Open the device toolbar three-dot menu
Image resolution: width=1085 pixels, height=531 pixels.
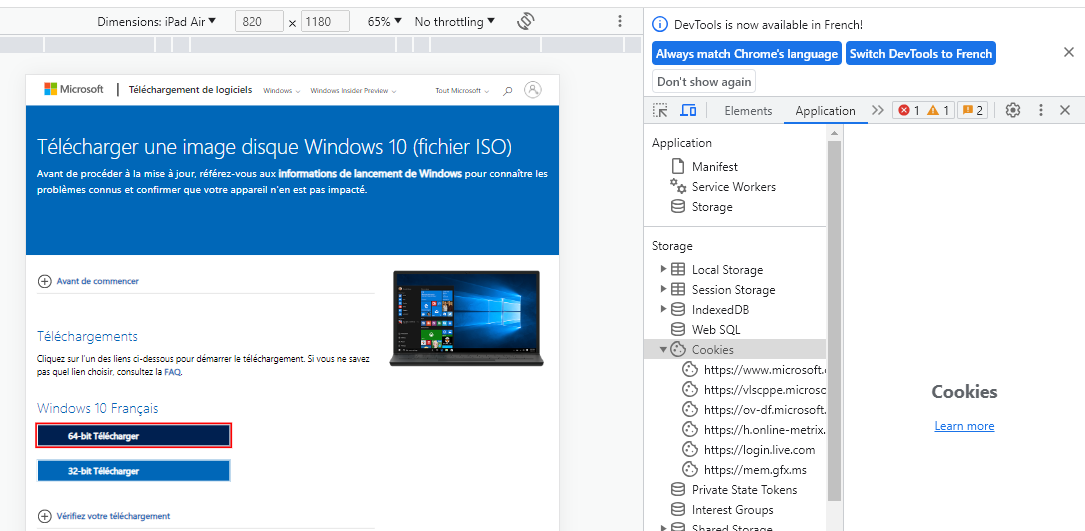620,21
